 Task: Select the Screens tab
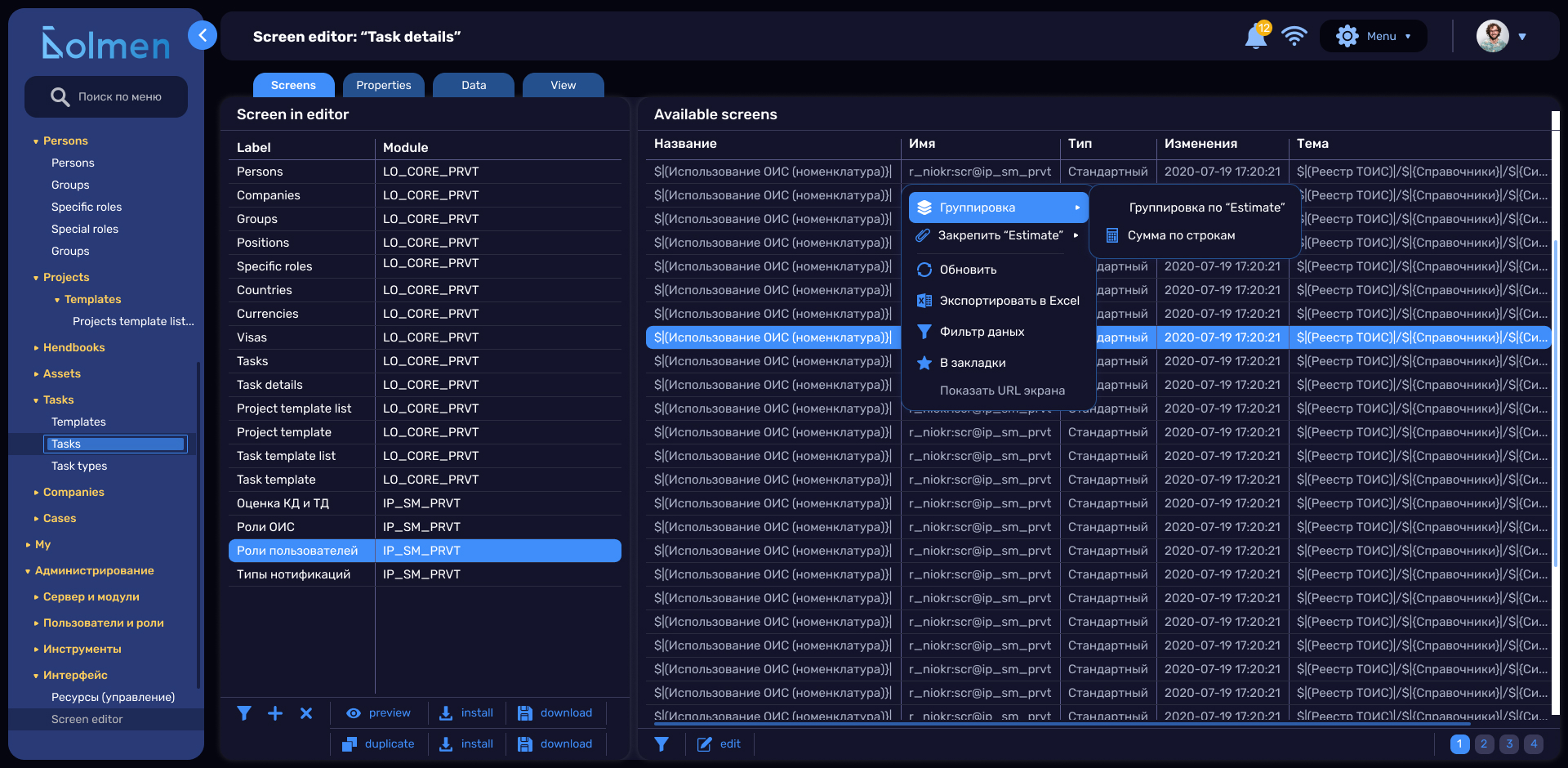coord(293,85)
